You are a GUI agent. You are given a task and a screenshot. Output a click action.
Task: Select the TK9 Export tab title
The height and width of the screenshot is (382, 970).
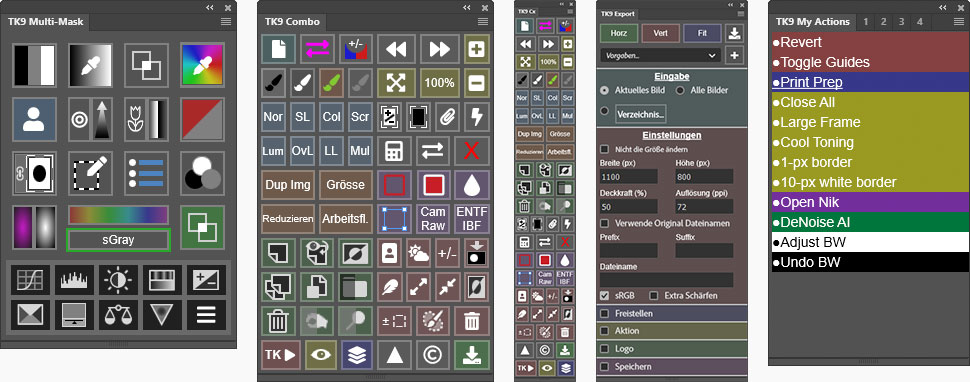coord(618,14)
